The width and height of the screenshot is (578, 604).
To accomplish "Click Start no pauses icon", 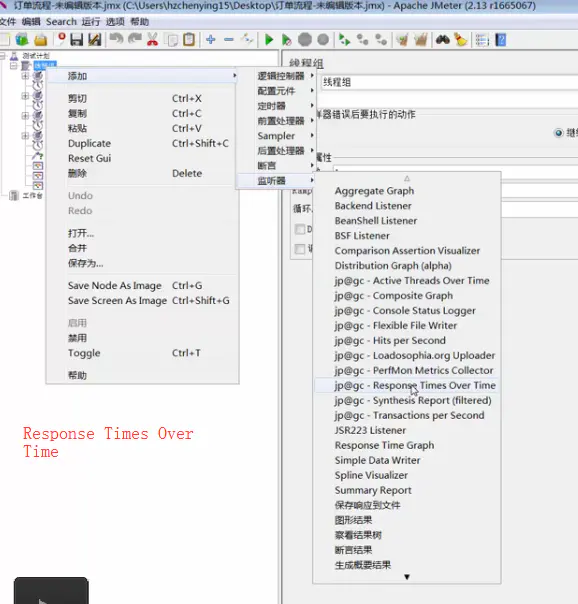I will click(x=286, y=40).
